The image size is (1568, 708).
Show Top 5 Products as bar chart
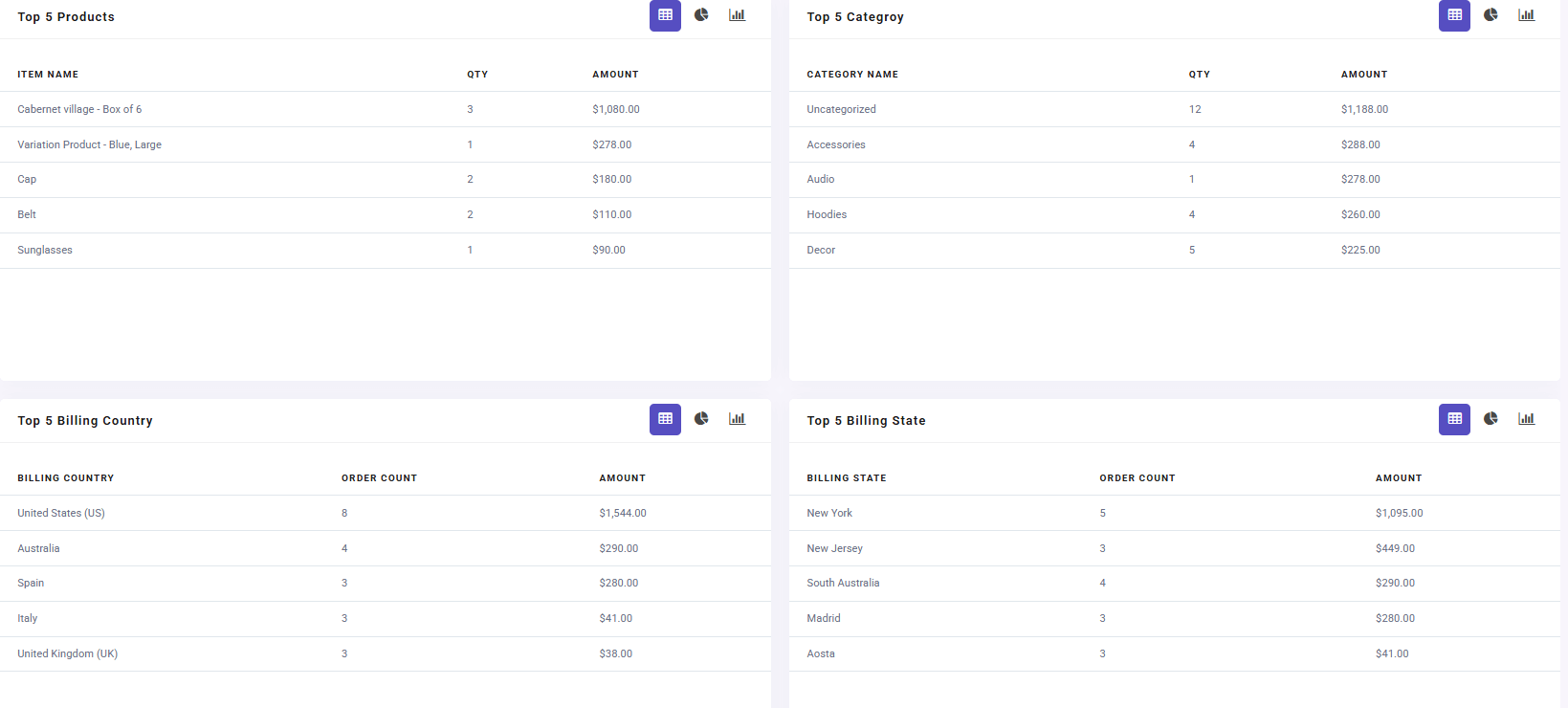point(737,15)
